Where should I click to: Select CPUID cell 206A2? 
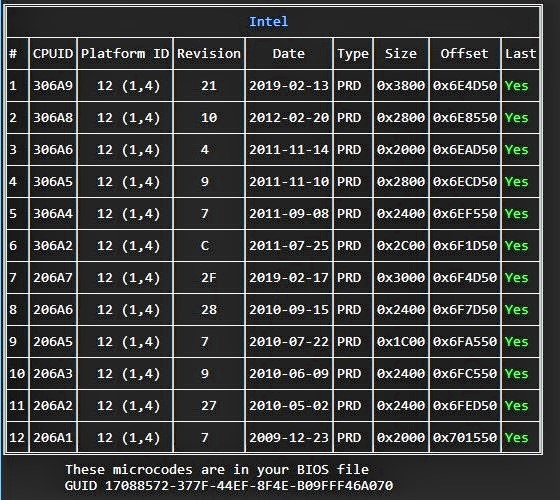point(53,406)
